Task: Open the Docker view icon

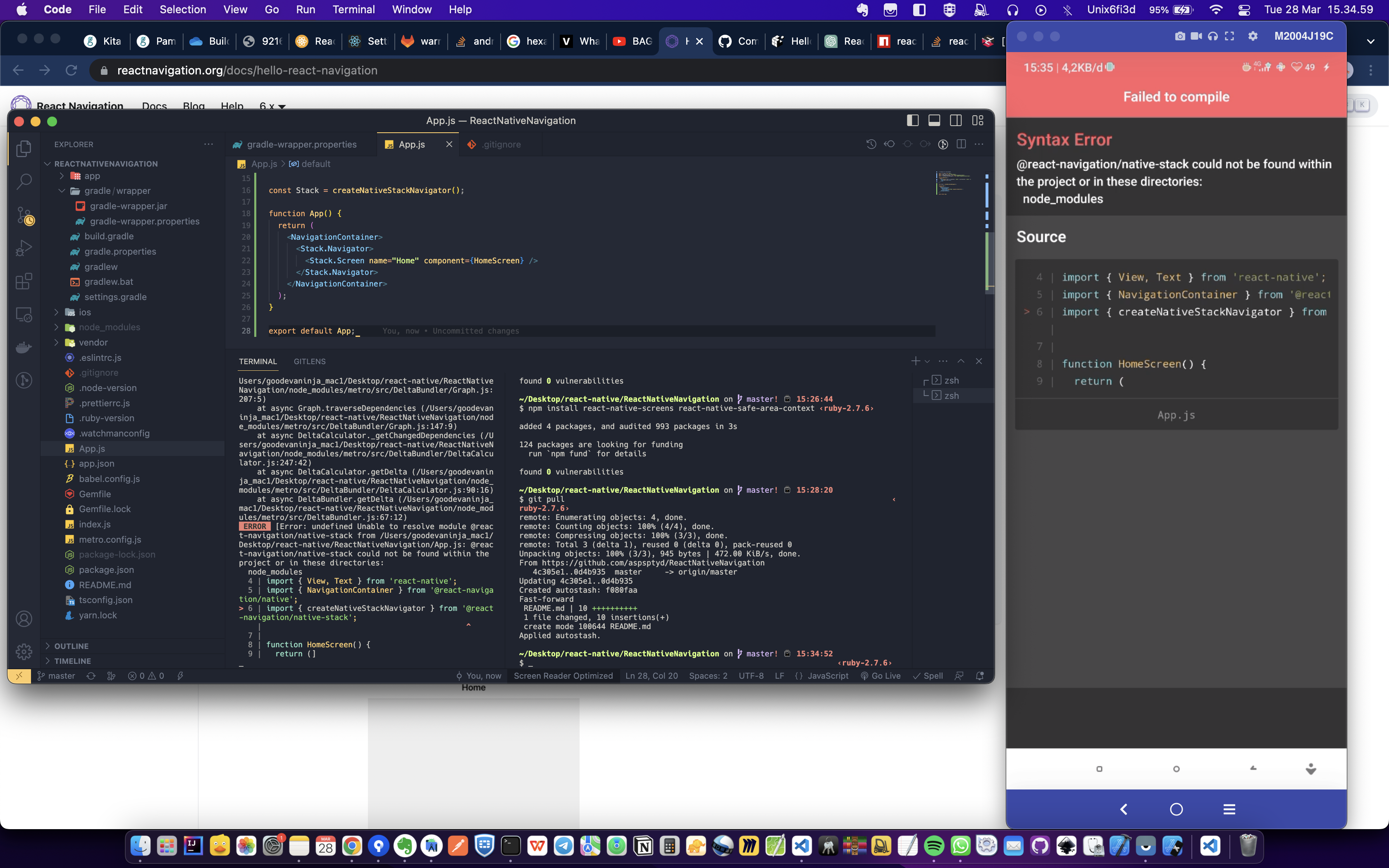Action: click(x=24, y=347)
